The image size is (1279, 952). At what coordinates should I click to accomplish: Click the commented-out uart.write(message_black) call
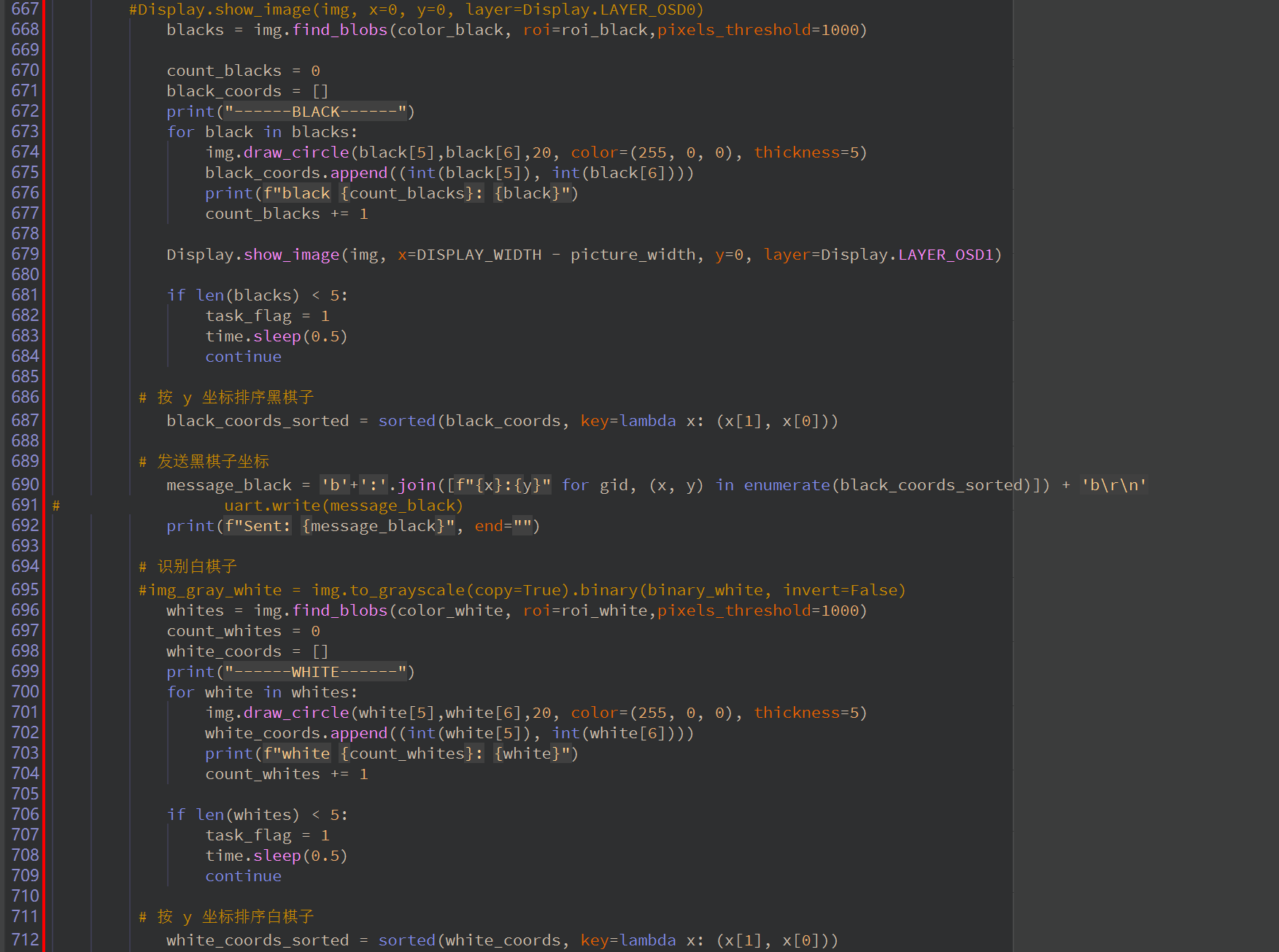[343, 506]
